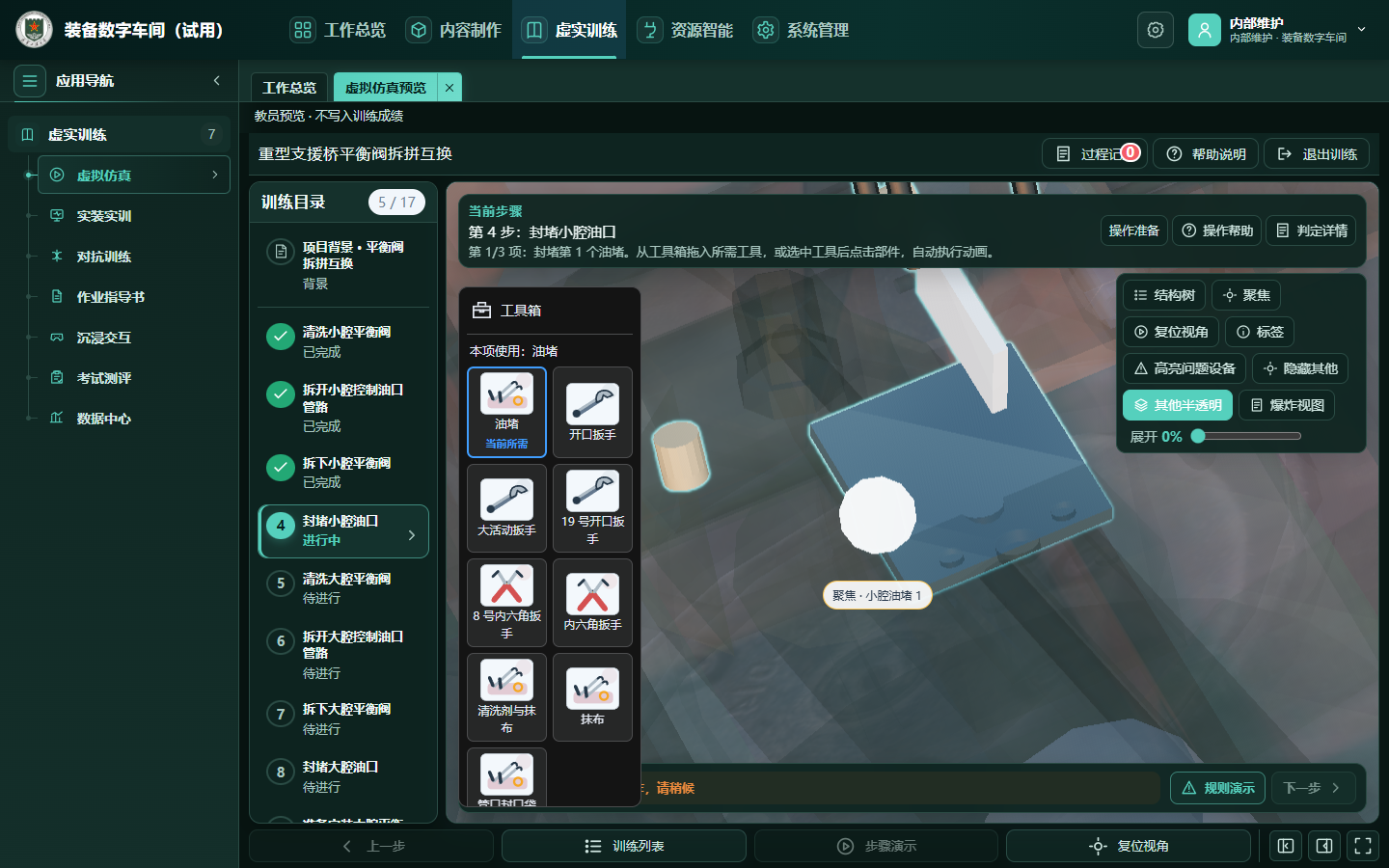Viewport: 1389px width, 868px height.
Task: Click the 规则演示 button
Action: pos(1218,788)
